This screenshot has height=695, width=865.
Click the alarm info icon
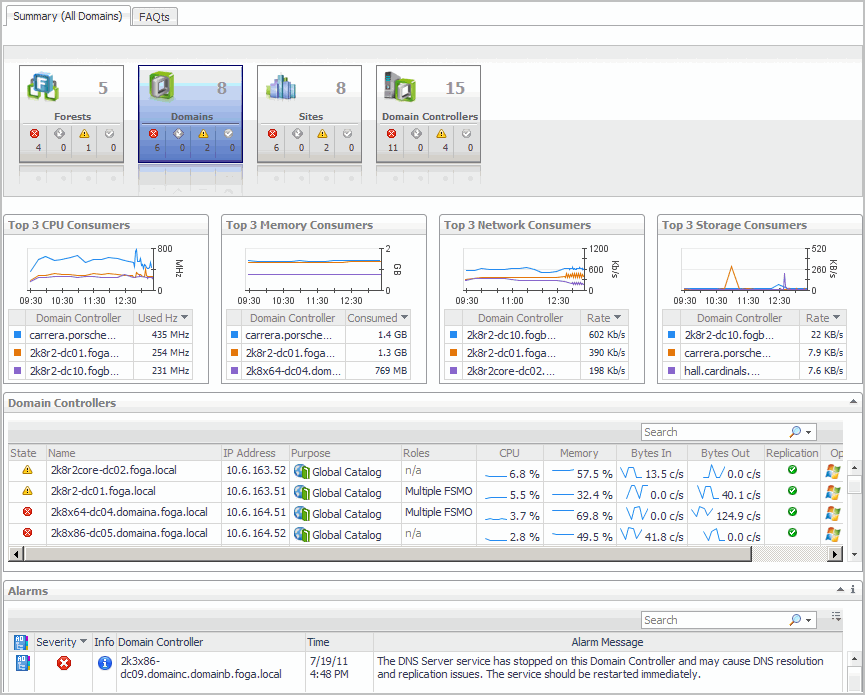pyautogui.click(x=104, y=662)
